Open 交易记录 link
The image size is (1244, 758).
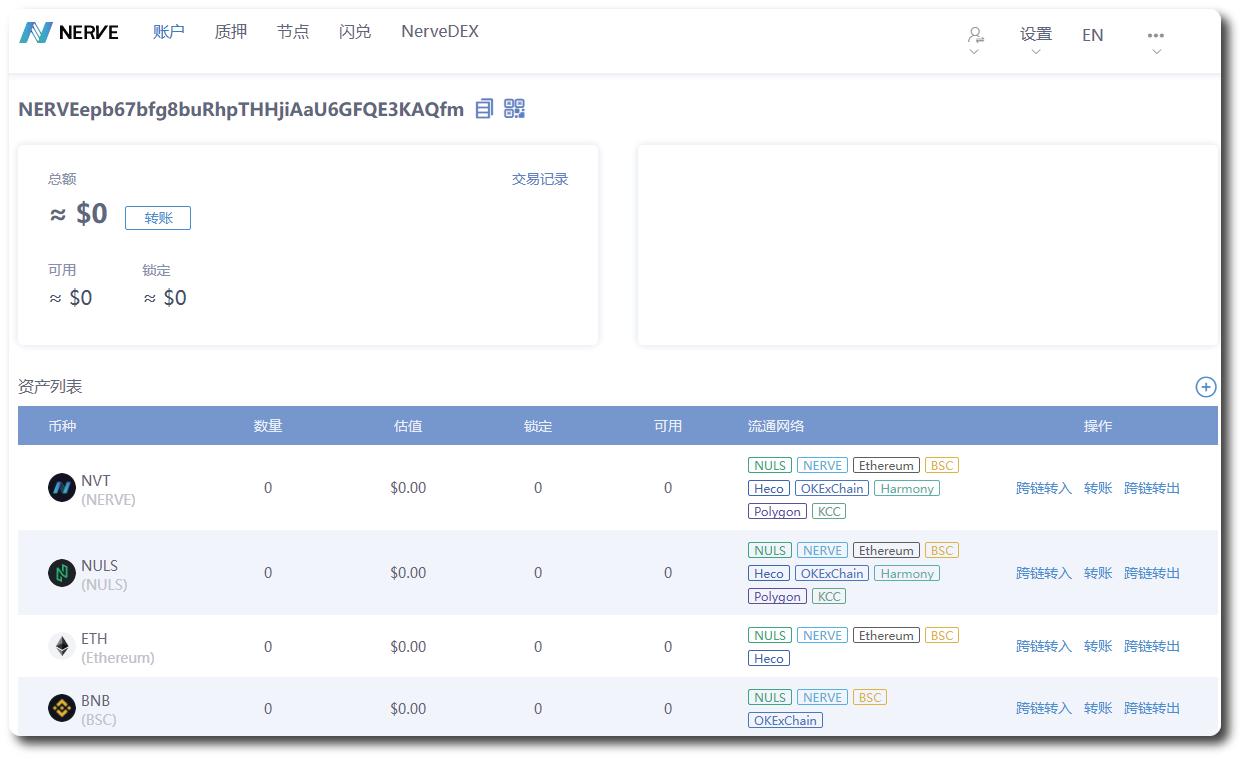(540, 180)
